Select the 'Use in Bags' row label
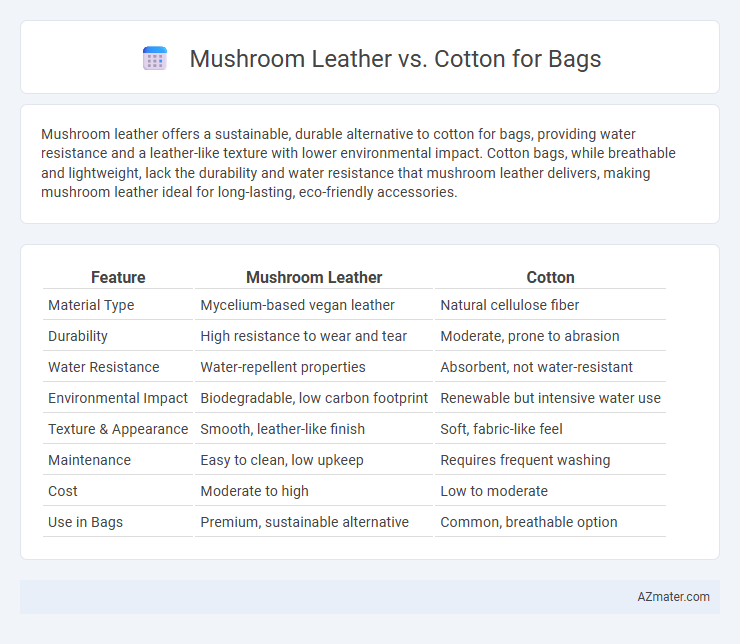Screen dimensions: 740x644 (85, 522)
